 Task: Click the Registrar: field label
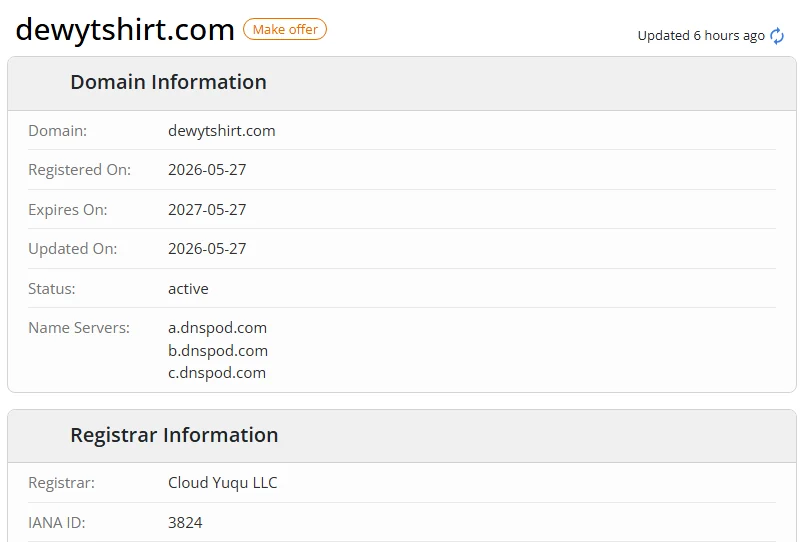click(x=62, y=483)
